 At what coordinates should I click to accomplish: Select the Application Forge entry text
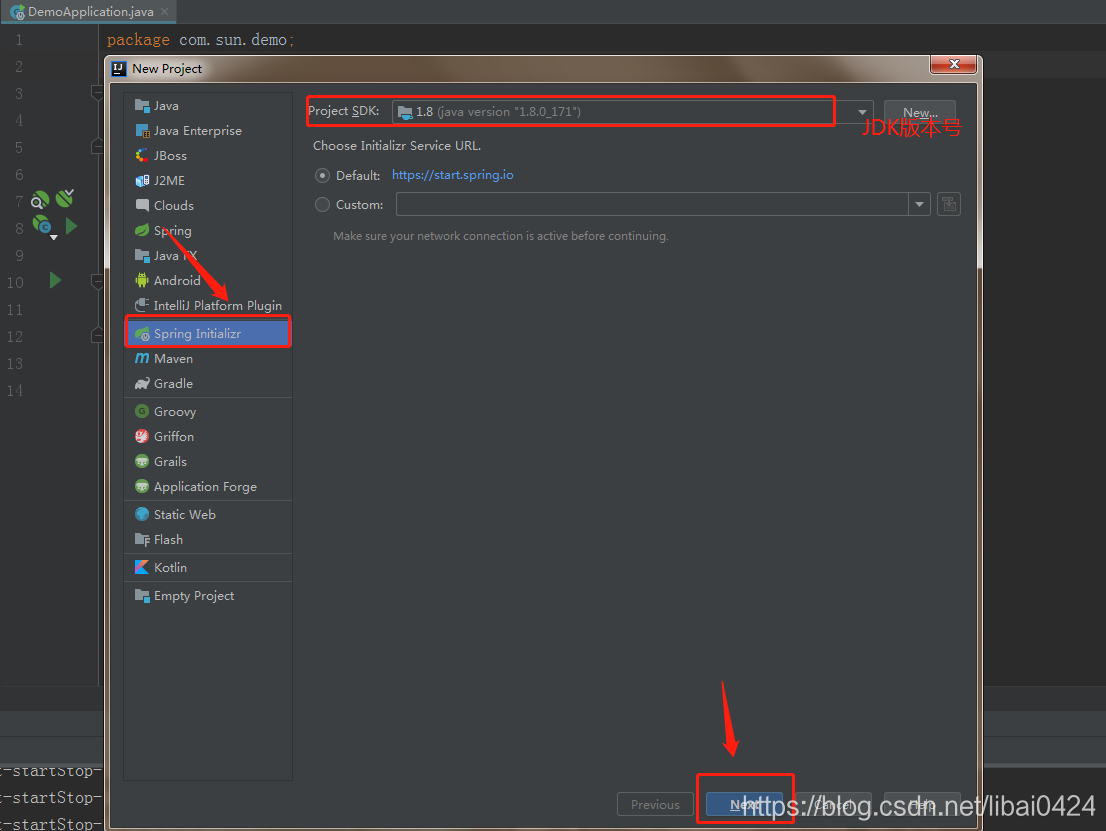coord(205,487)
